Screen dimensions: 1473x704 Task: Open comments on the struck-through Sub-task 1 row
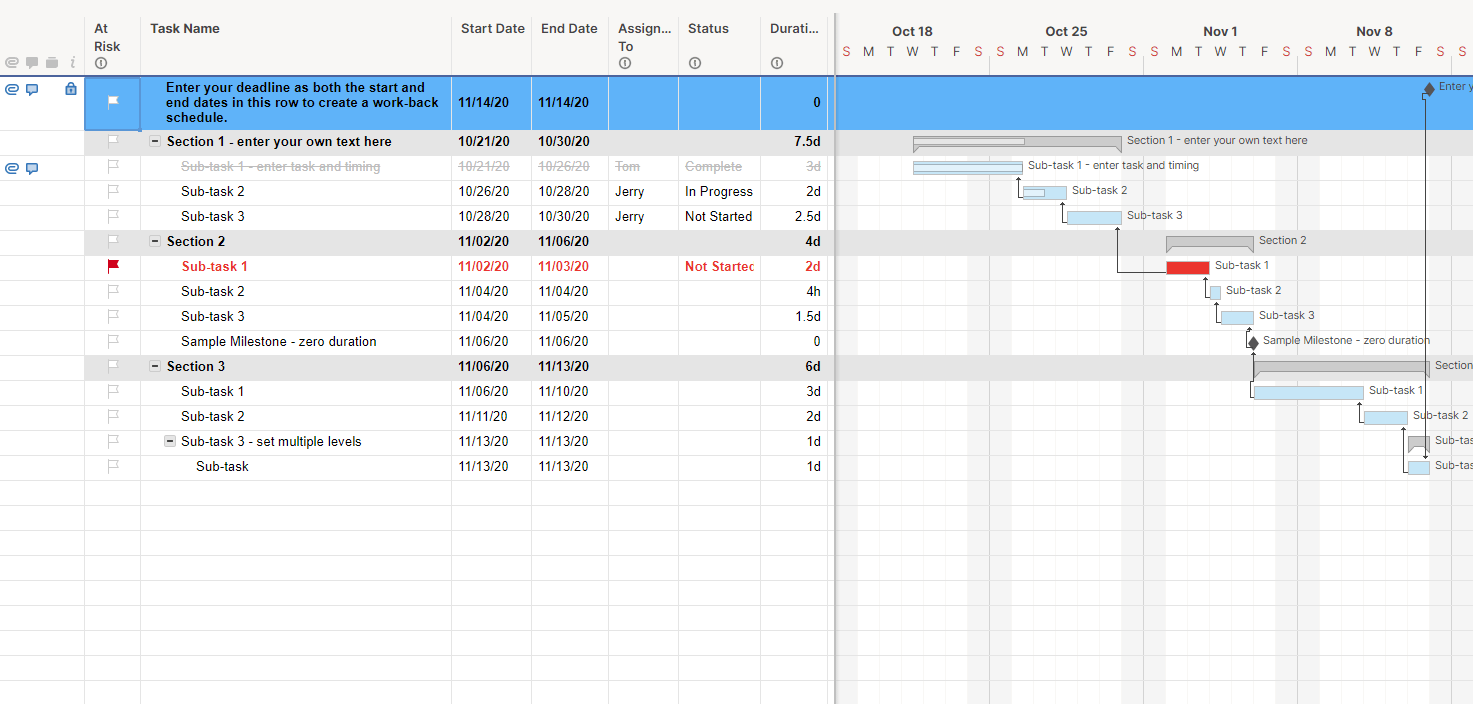click(x=33, y=168)
